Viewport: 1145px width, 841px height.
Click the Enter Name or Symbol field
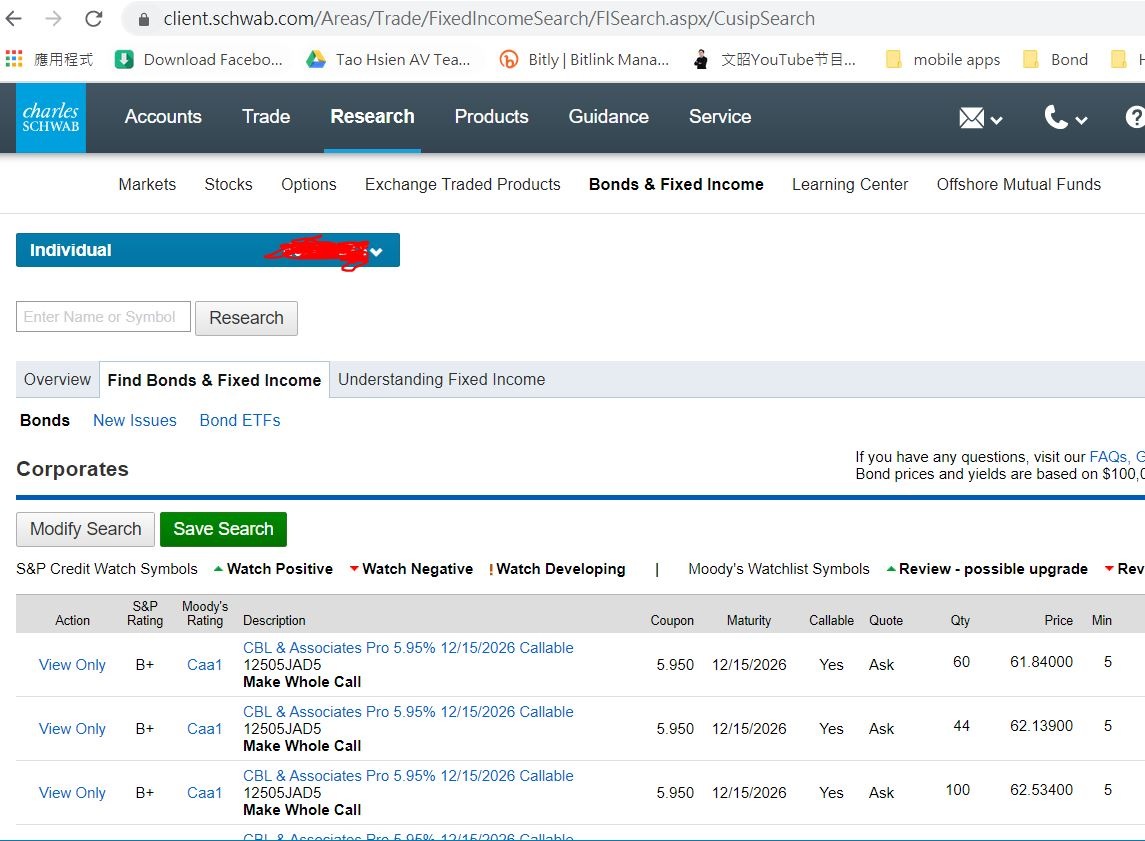pyautogui.click(x=103, y=317)
